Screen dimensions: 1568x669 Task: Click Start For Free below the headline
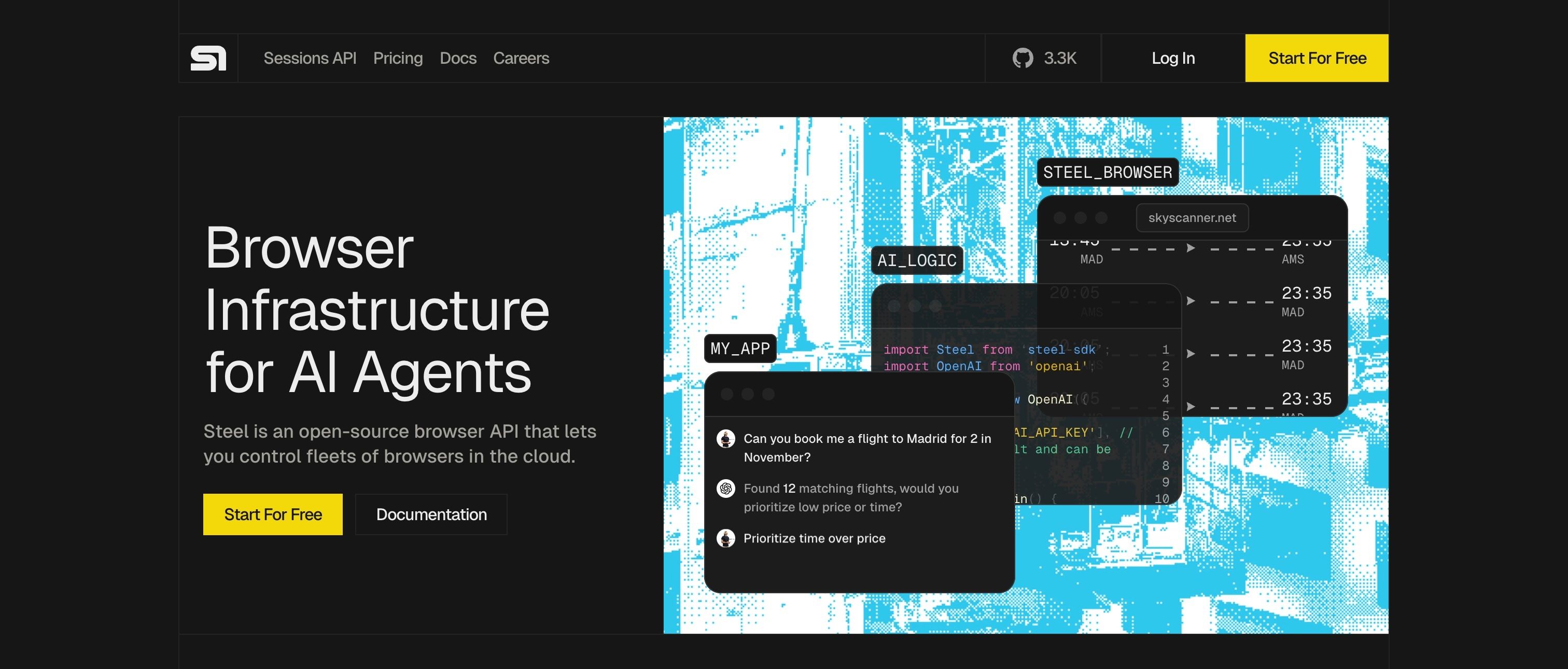[273, 514]
